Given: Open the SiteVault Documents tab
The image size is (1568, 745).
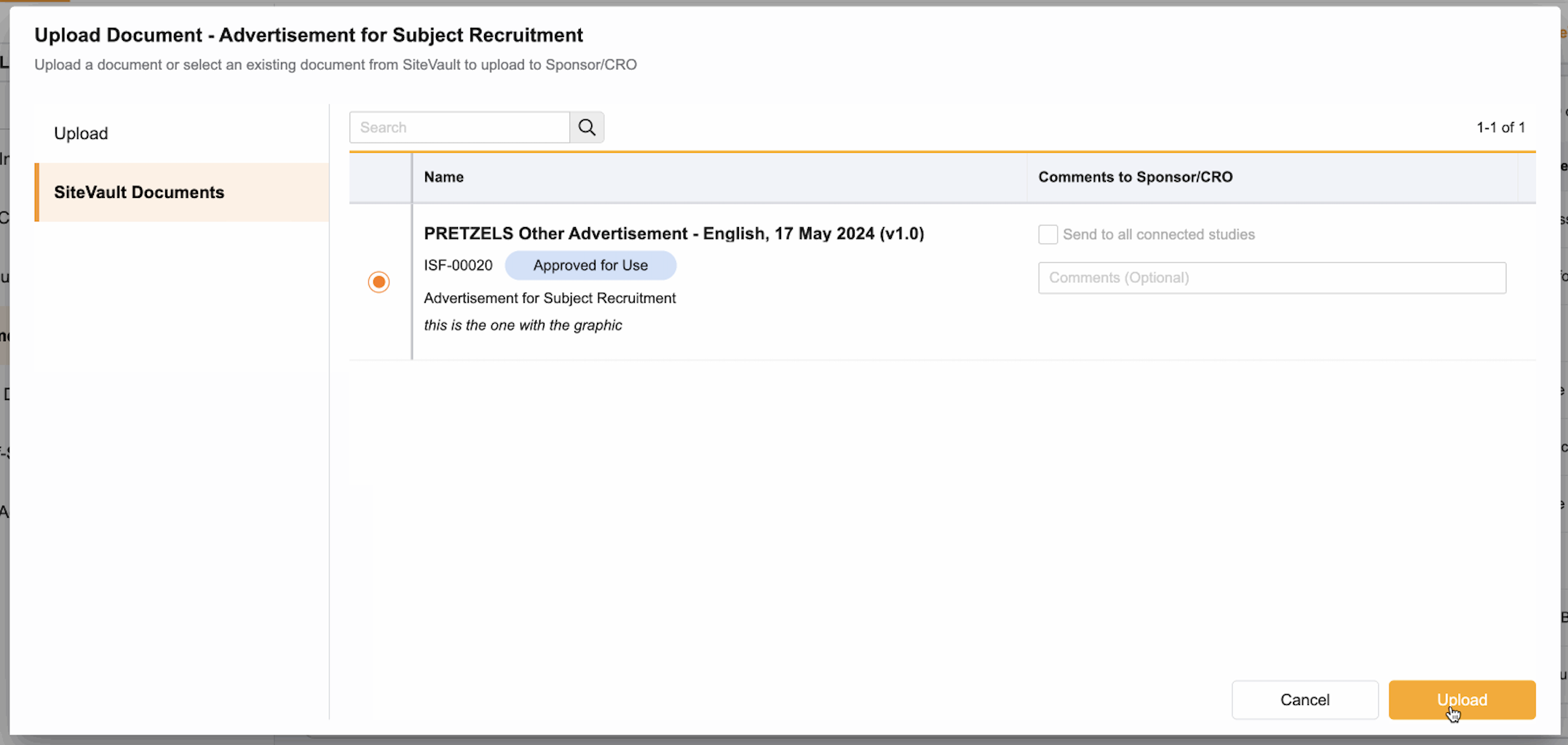Looking at the screenshot, I should [x=139, y=192].
